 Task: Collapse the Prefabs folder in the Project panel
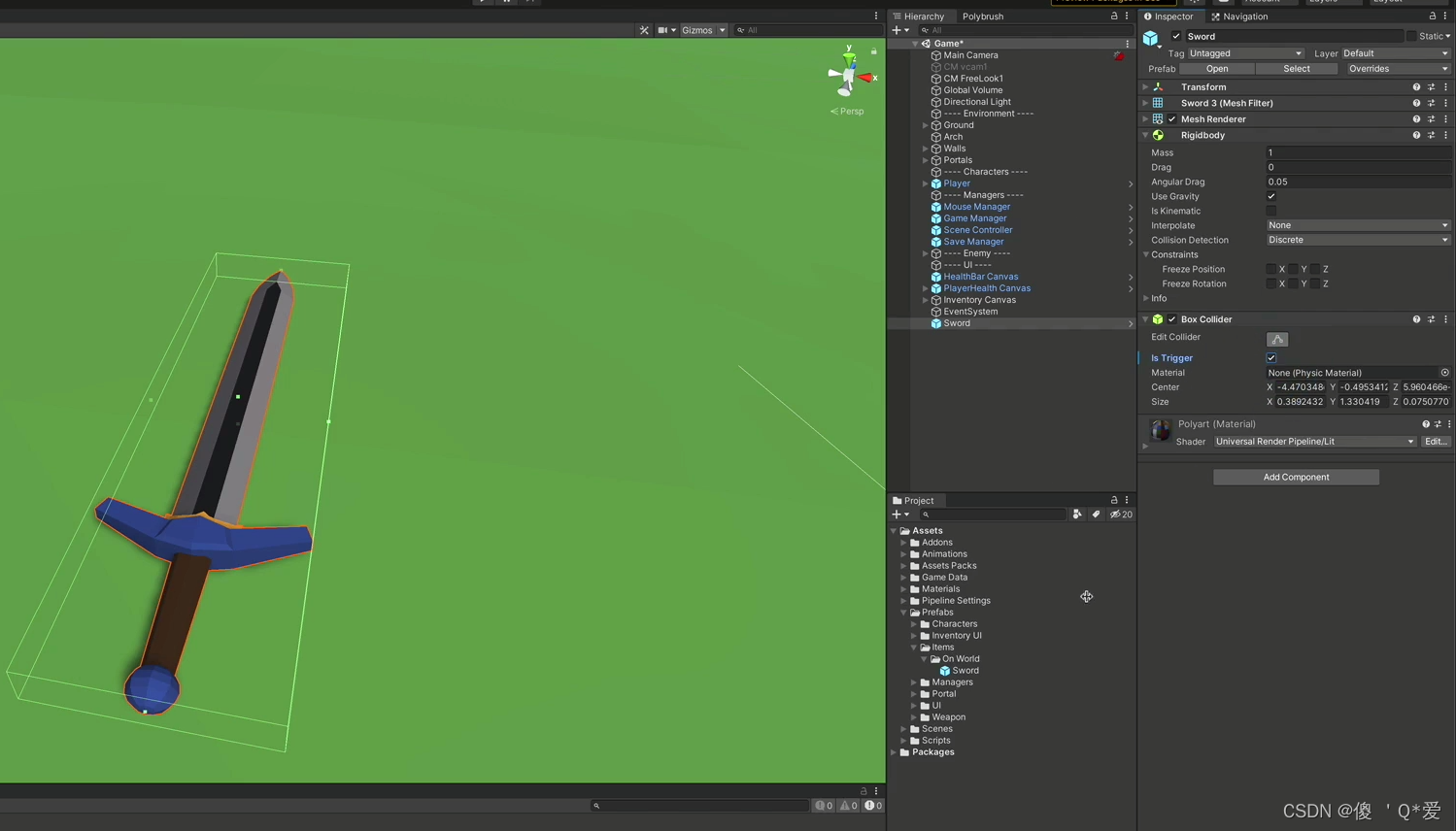(x=904, y=612)
